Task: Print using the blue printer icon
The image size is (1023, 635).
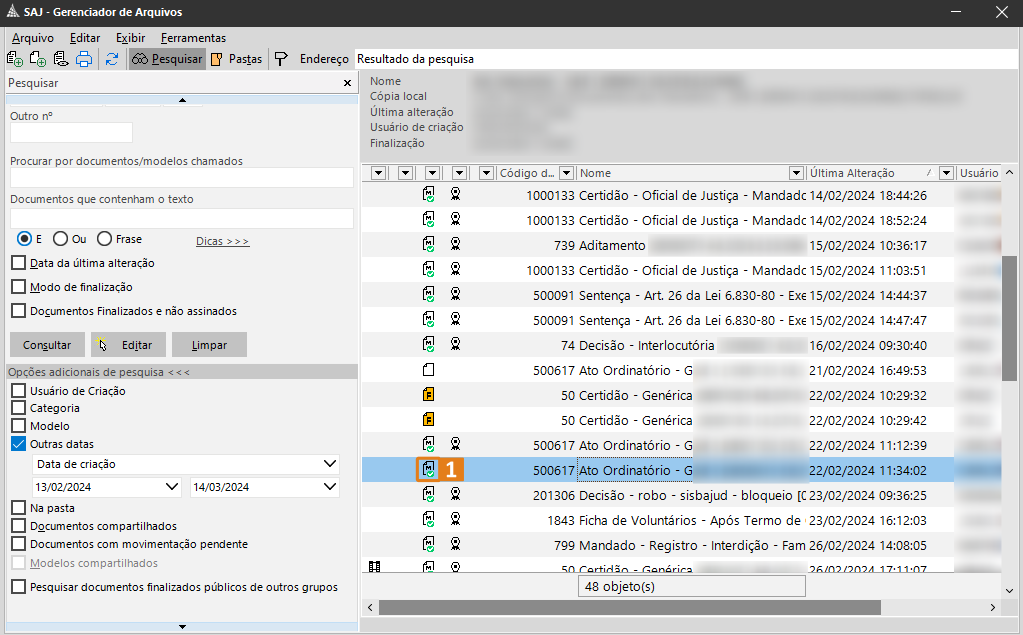Action: coord(84,59)
